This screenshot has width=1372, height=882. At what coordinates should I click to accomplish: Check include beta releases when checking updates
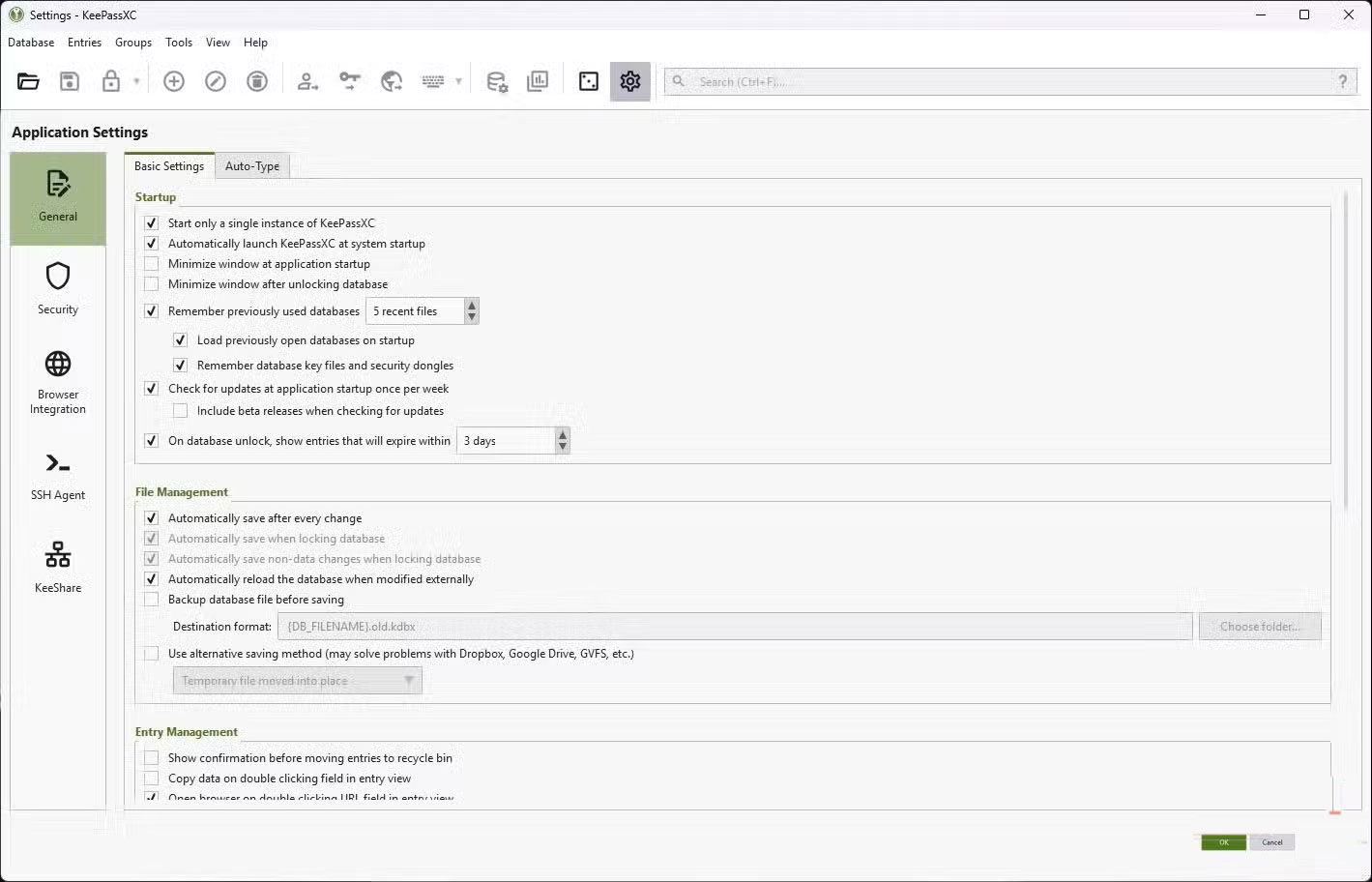pyautogui.click(x=179, y=410)
